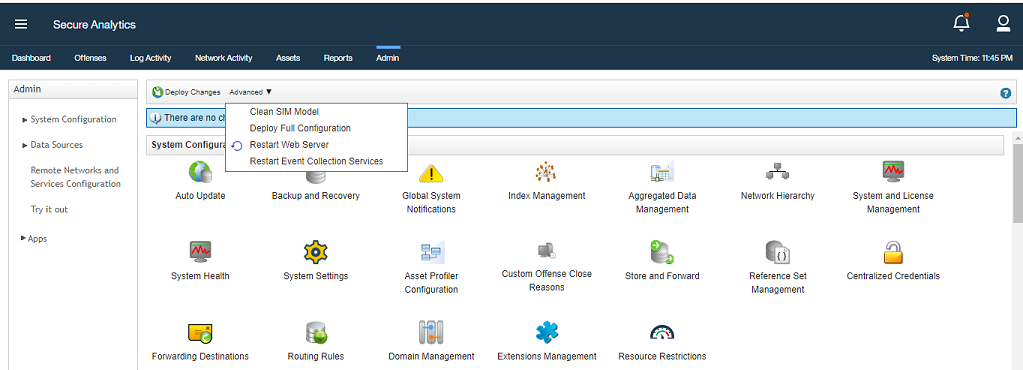
Task: Open Resource Restrictions gauge icon
Action: click(x=662, y=333)
